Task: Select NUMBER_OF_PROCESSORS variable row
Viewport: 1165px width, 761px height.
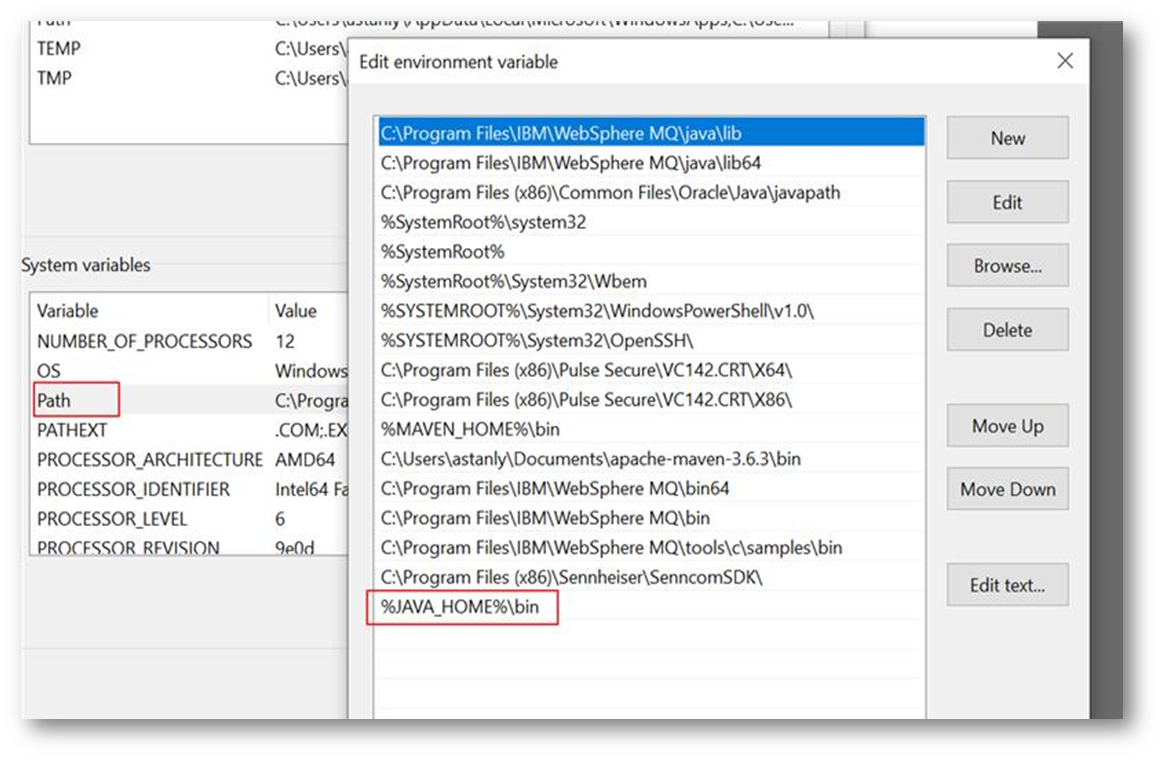Action: point(144,341)
